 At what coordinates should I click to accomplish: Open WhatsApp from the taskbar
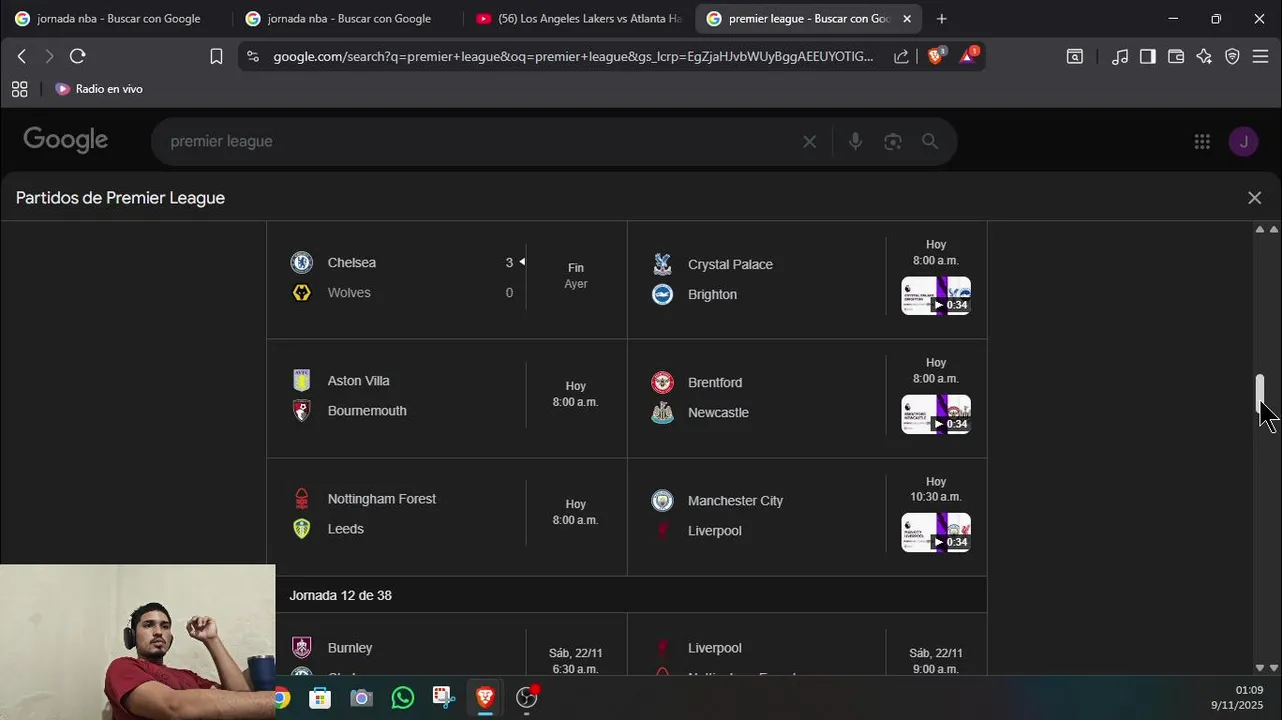click(x=403, y=698)
